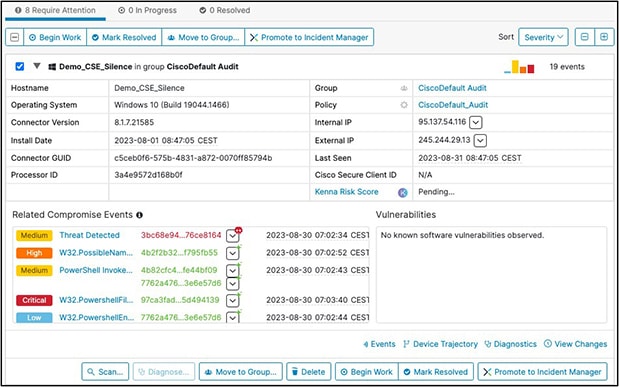Screen dimensions: 619x387
Task: Click Install Date 2023-08-01 08:47:05 CEST
Action: pyautogui.click(x=166, y=141)
